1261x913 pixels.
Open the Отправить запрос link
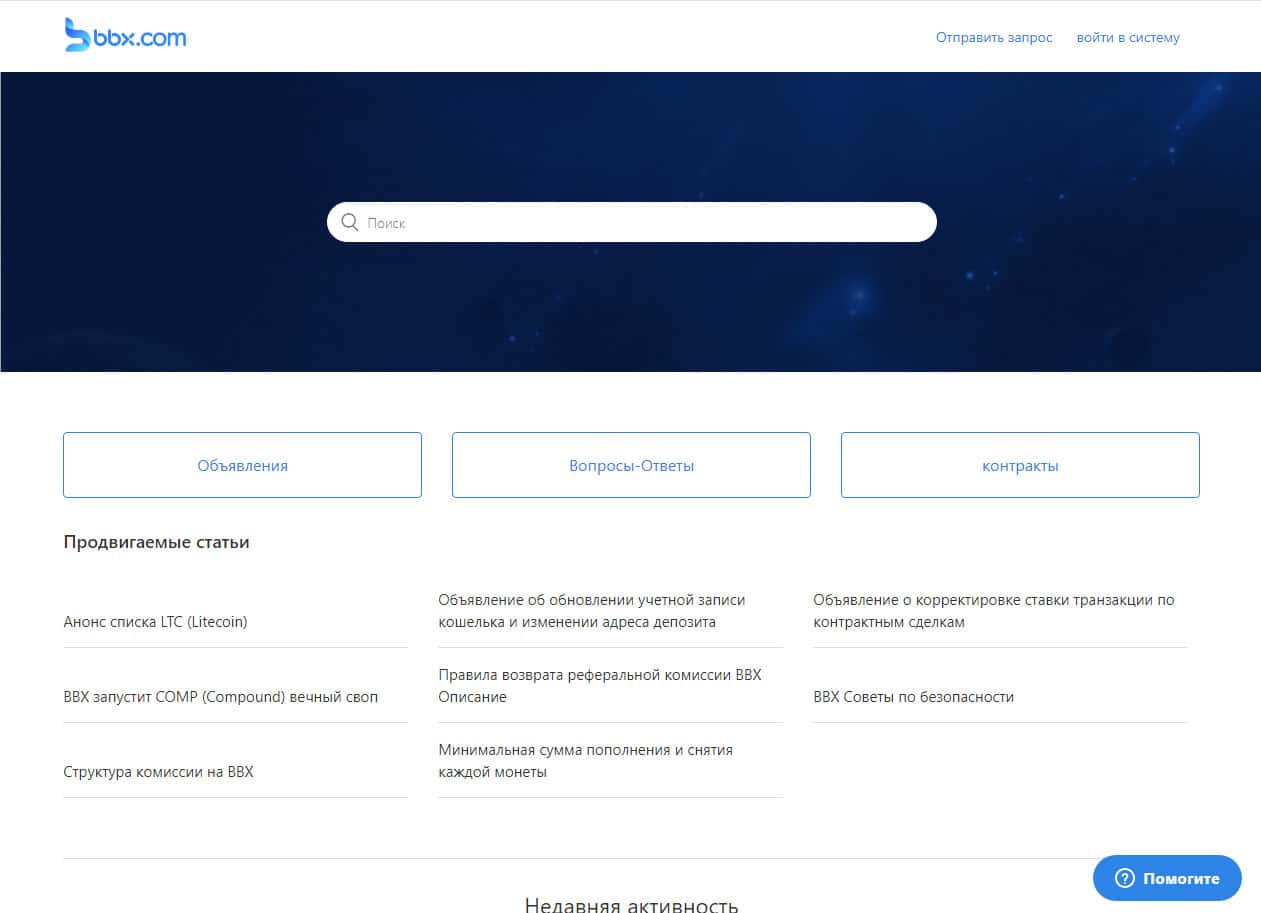click(x=994, y=37)
